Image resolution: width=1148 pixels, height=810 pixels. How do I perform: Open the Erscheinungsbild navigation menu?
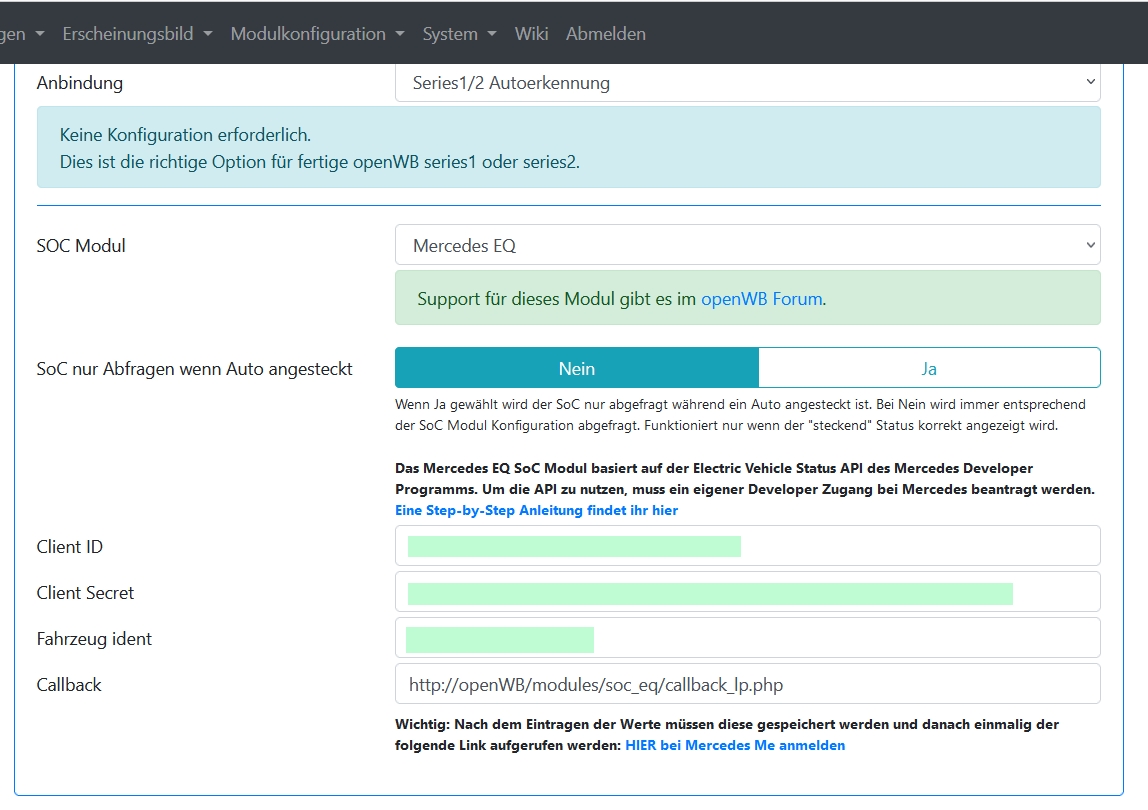[137, 34]
